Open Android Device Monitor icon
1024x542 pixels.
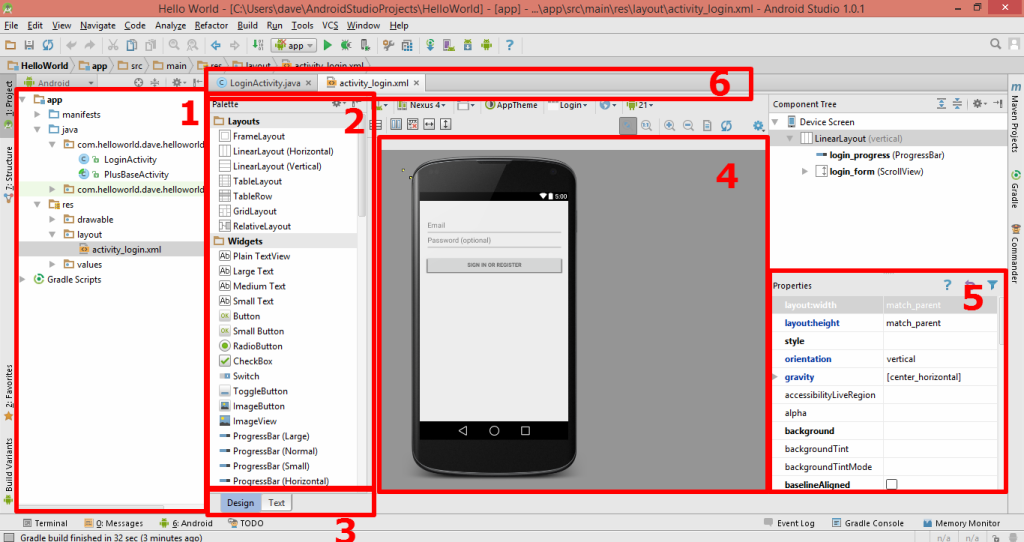(487, 45)
